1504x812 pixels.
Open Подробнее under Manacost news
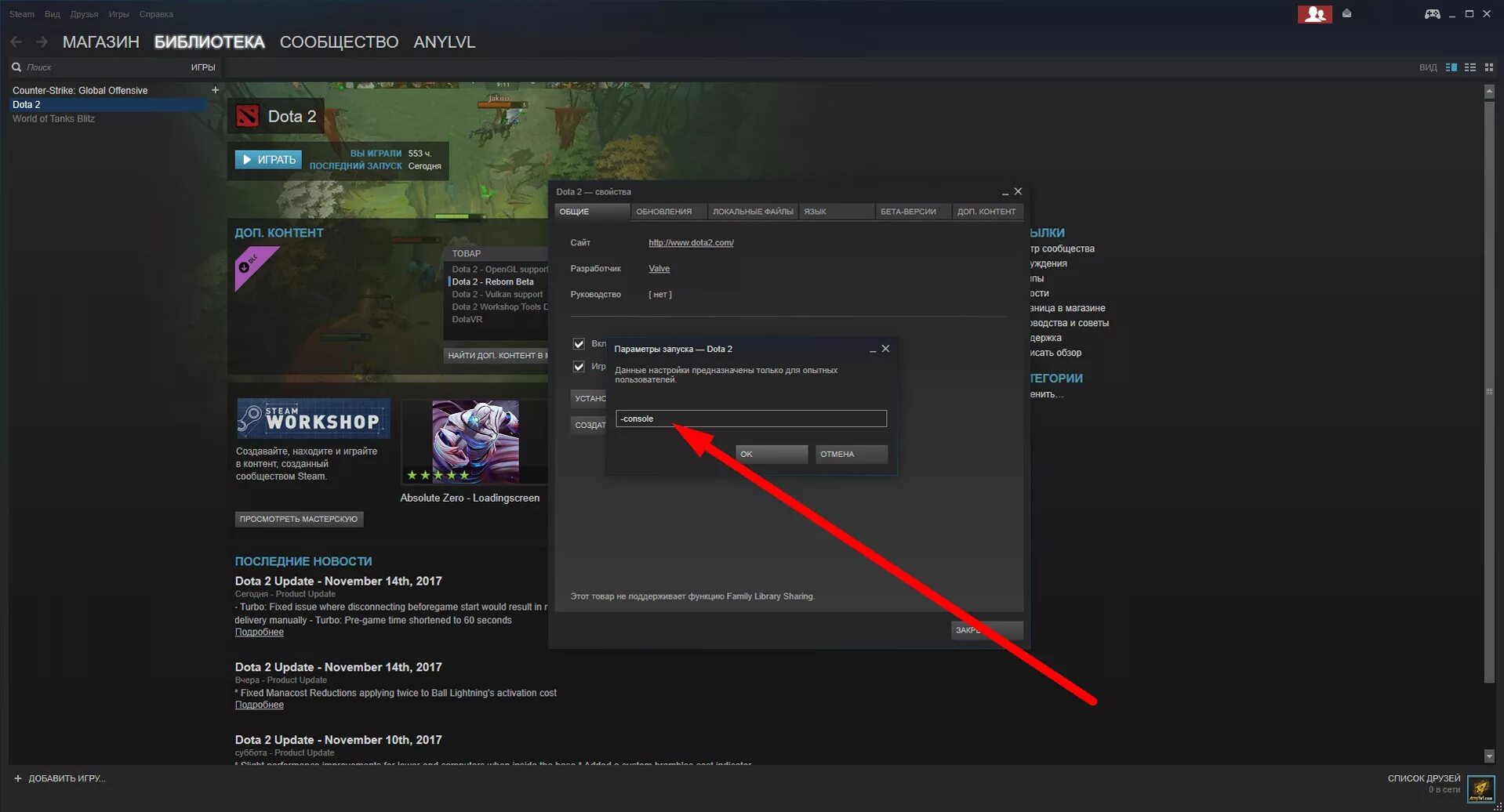[x=260, y=705]
